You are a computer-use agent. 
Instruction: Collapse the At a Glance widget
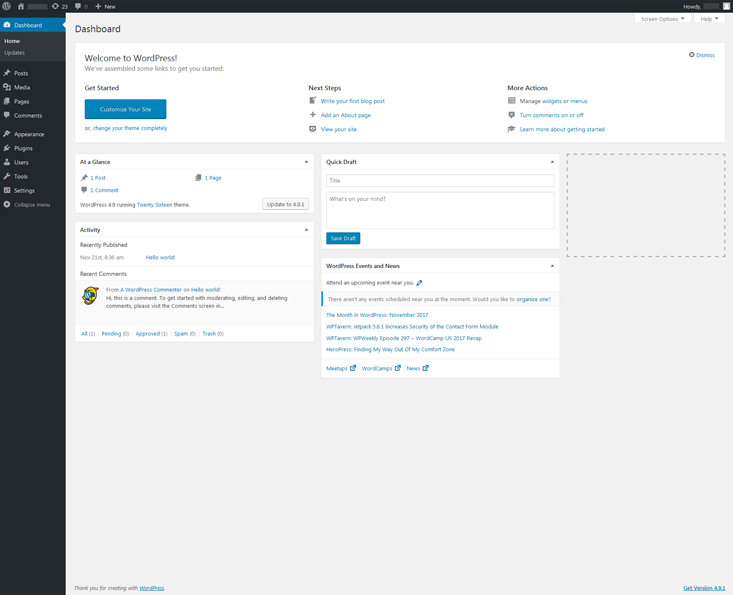[x=306, y=162]
